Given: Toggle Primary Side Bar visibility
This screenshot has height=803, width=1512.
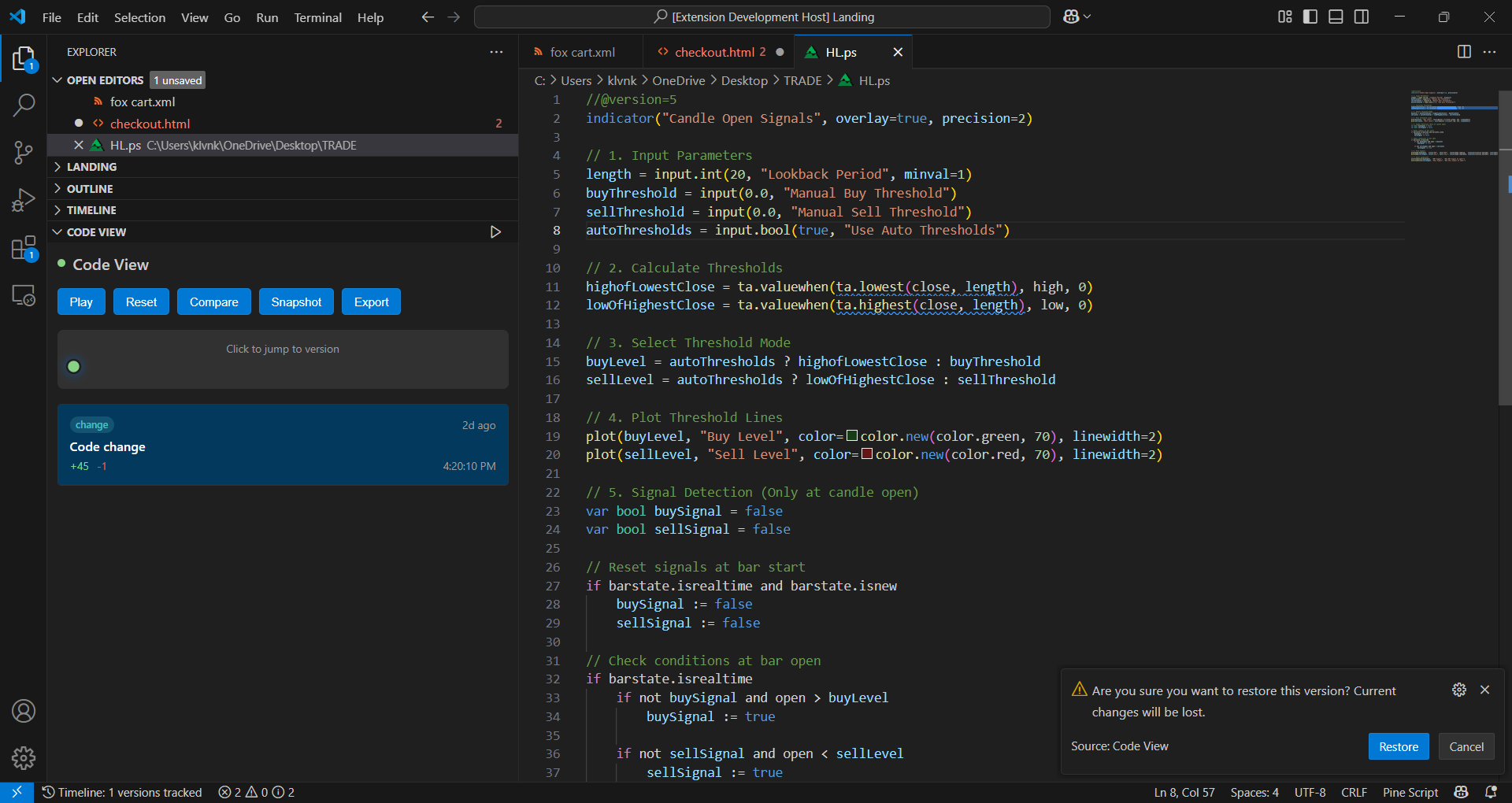Looking at the screenshot, I should [1310, 17].
